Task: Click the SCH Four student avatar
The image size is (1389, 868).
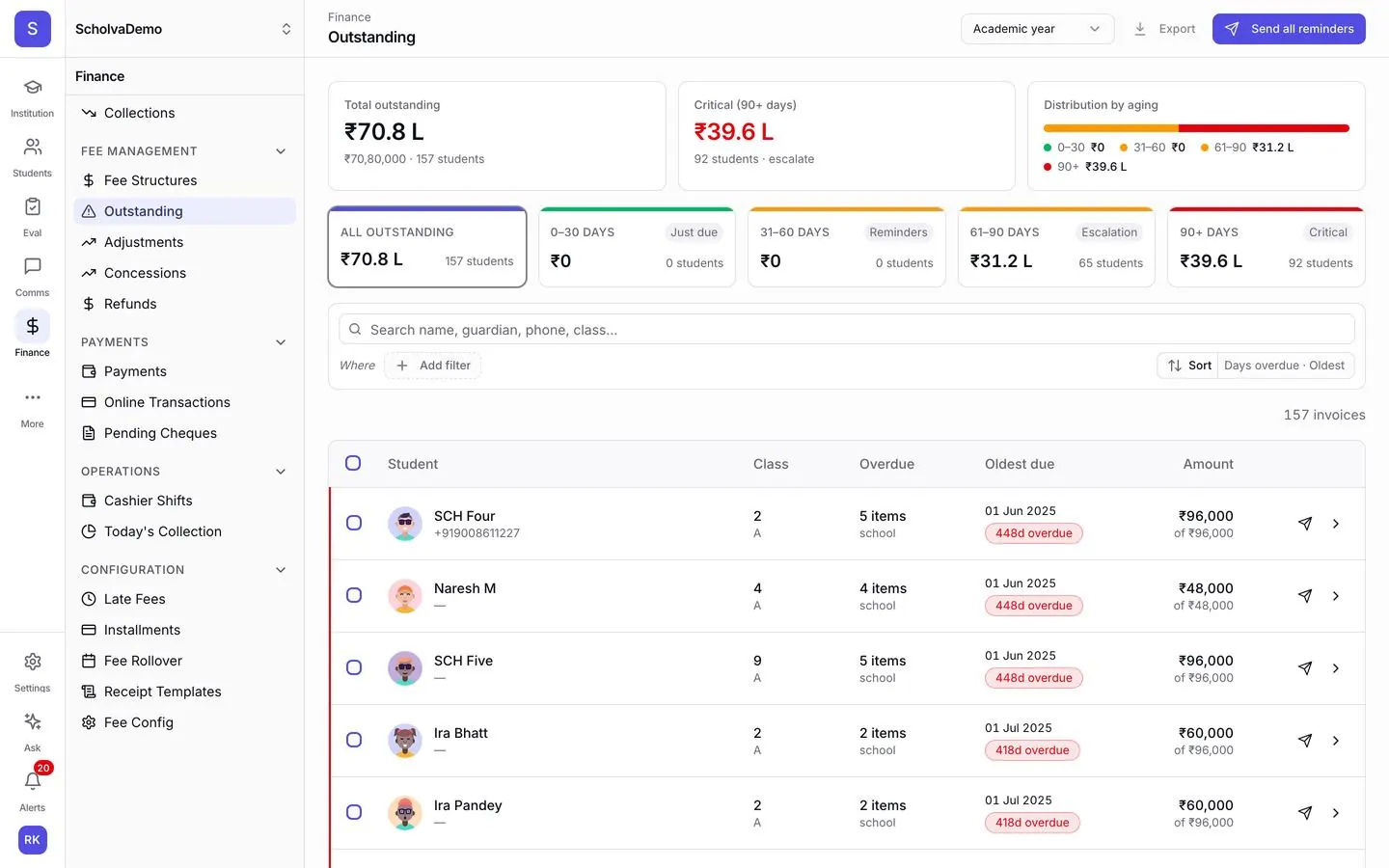Action: pos(405,524)
